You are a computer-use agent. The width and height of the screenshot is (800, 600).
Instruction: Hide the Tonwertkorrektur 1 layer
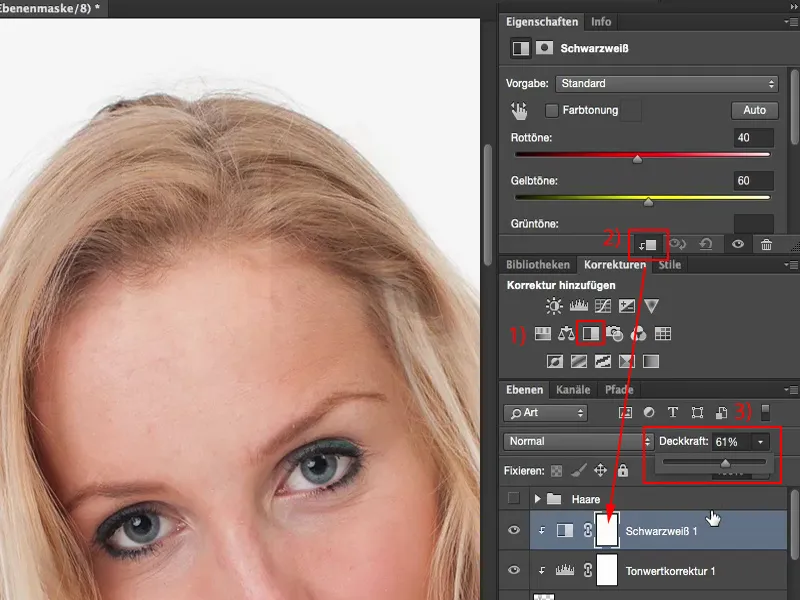[514, 570]
